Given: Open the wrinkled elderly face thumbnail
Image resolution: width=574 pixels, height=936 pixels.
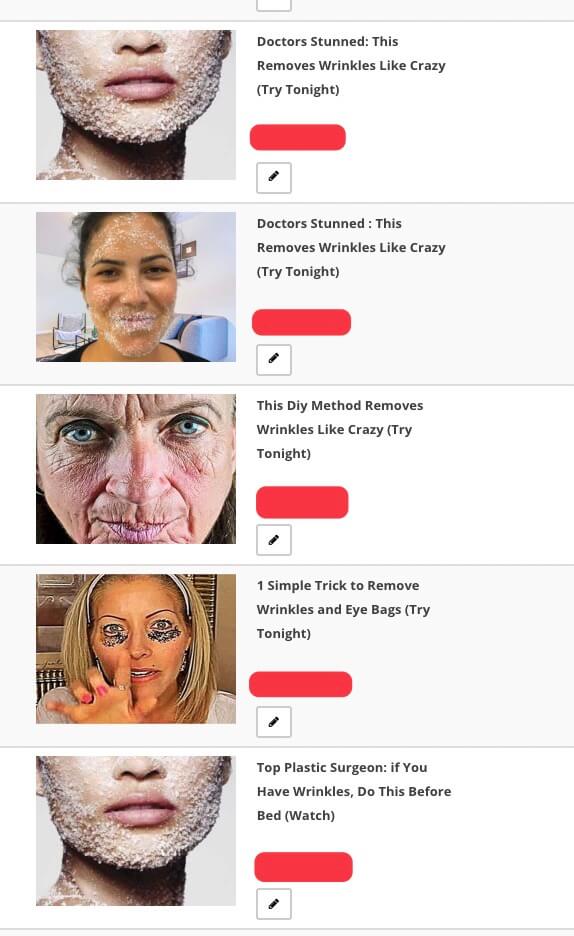Looking at the screenshot, I should 136,469.
